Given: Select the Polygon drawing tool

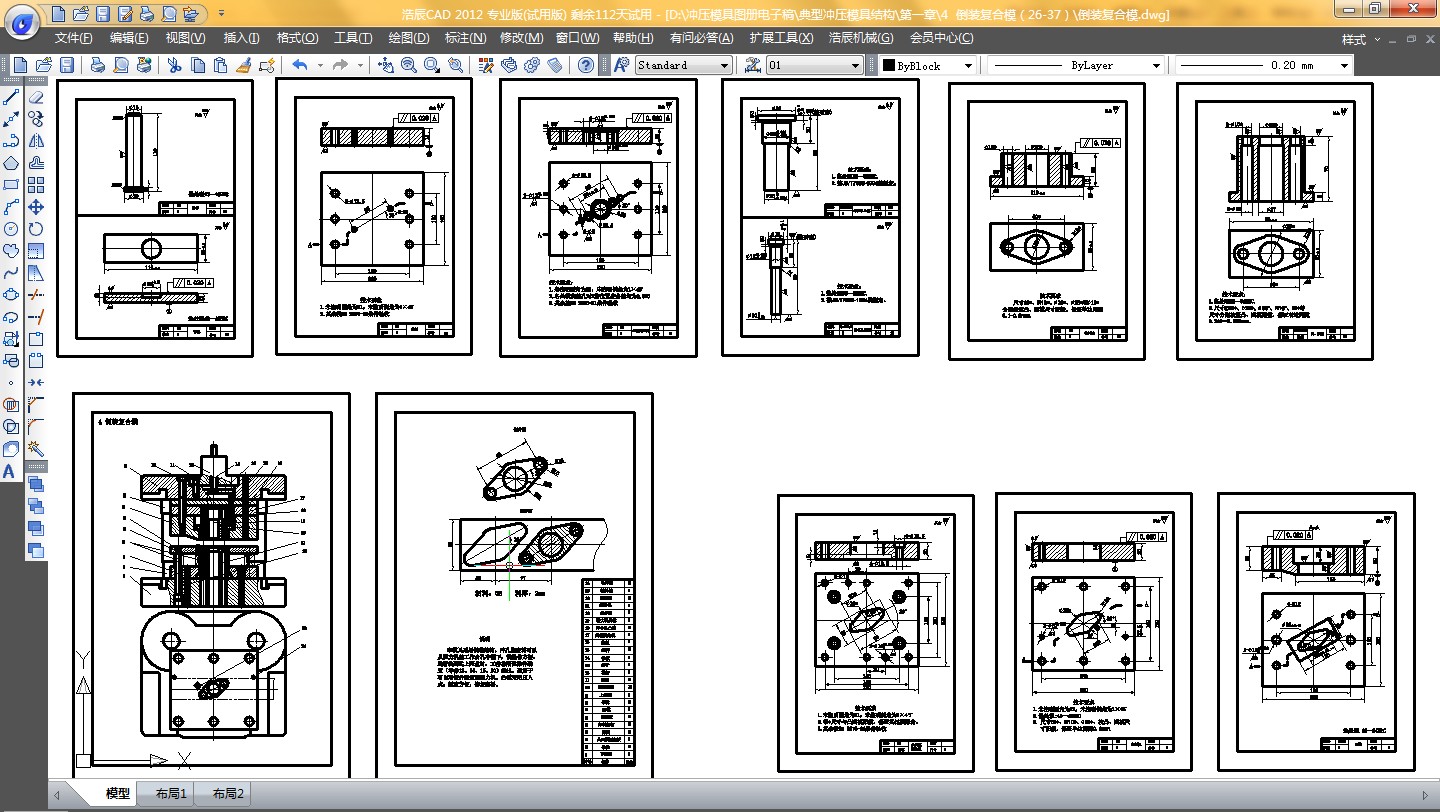Looking at the screenshot, I should click(x=12, y=163).
